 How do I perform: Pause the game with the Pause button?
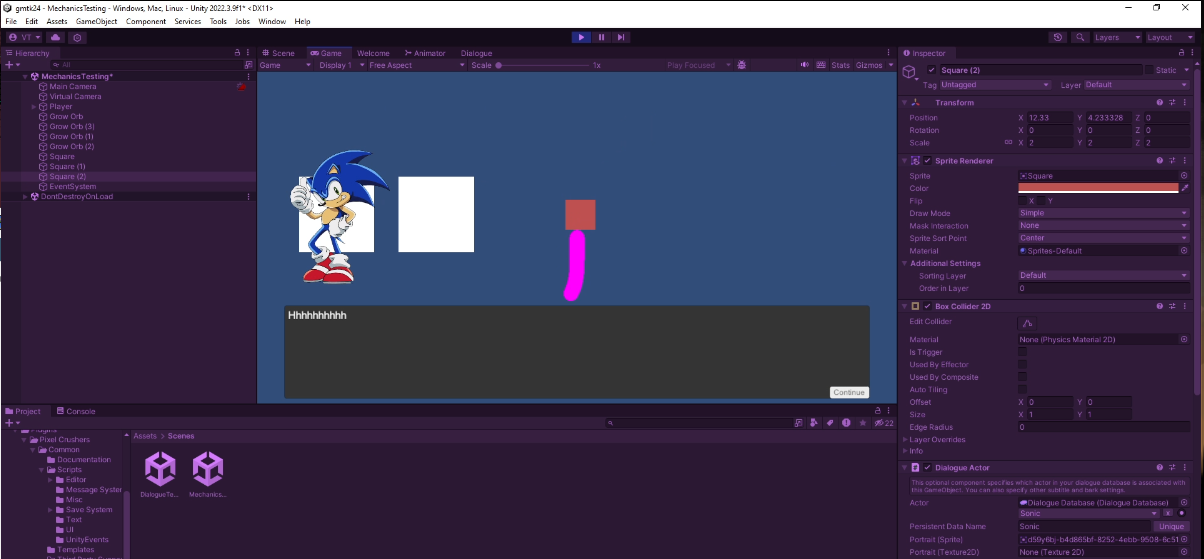tap(601, 37)
